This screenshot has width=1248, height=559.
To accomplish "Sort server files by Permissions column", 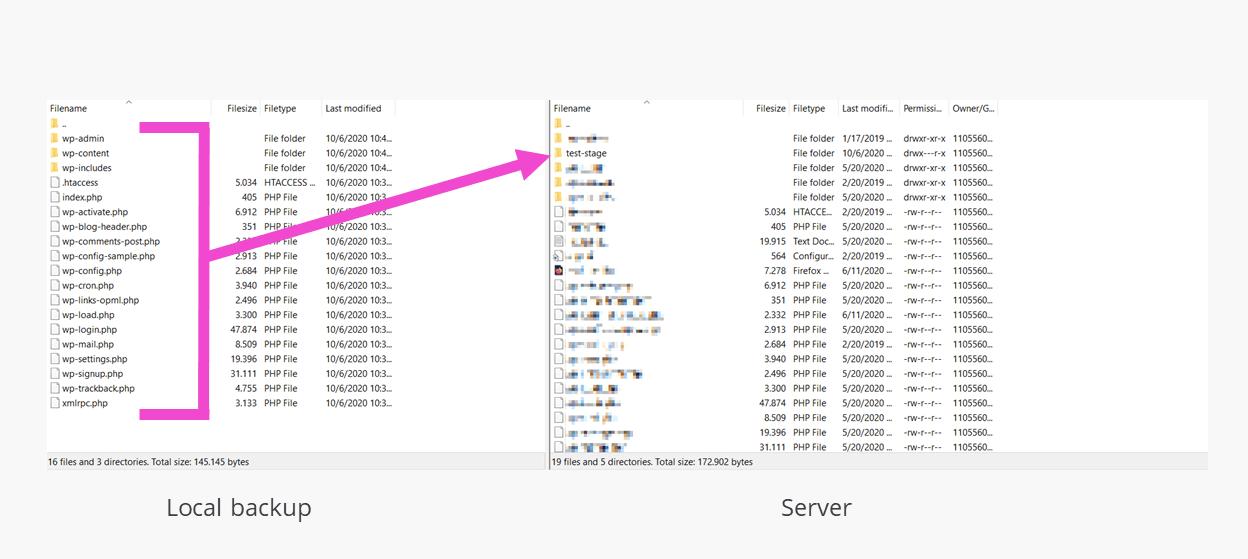I will pos(922,108).
